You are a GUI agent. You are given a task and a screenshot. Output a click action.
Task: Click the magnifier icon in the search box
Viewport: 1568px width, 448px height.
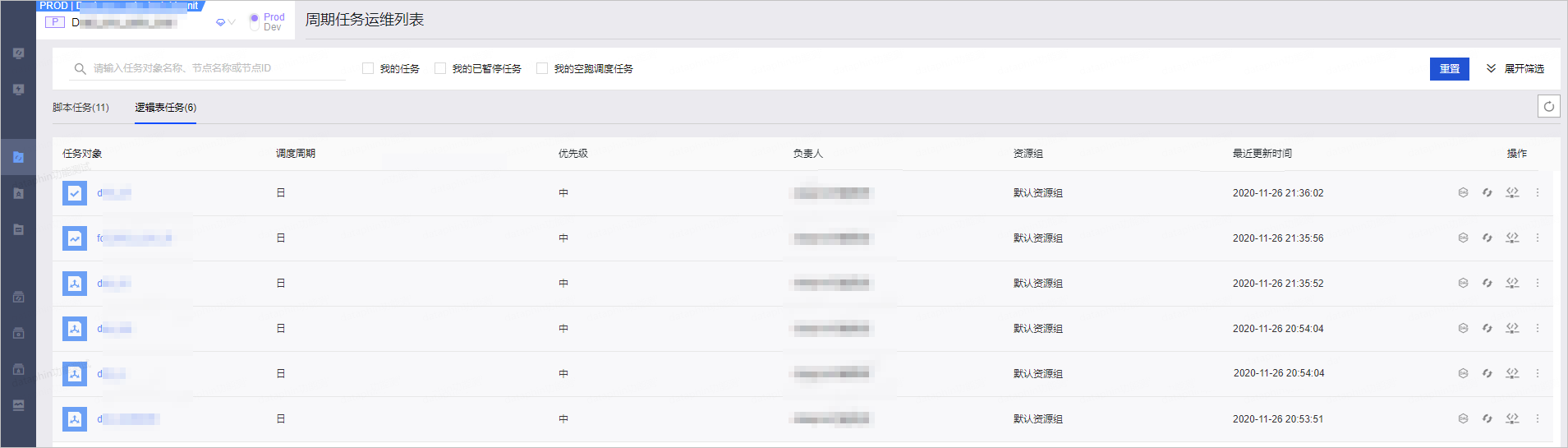[80, 68]
